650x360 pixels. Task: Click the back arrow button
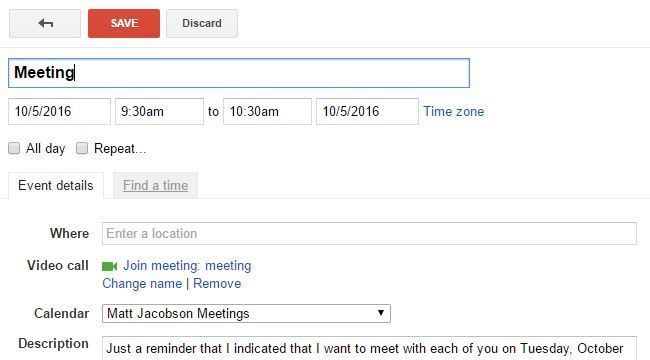pos(45,24)
